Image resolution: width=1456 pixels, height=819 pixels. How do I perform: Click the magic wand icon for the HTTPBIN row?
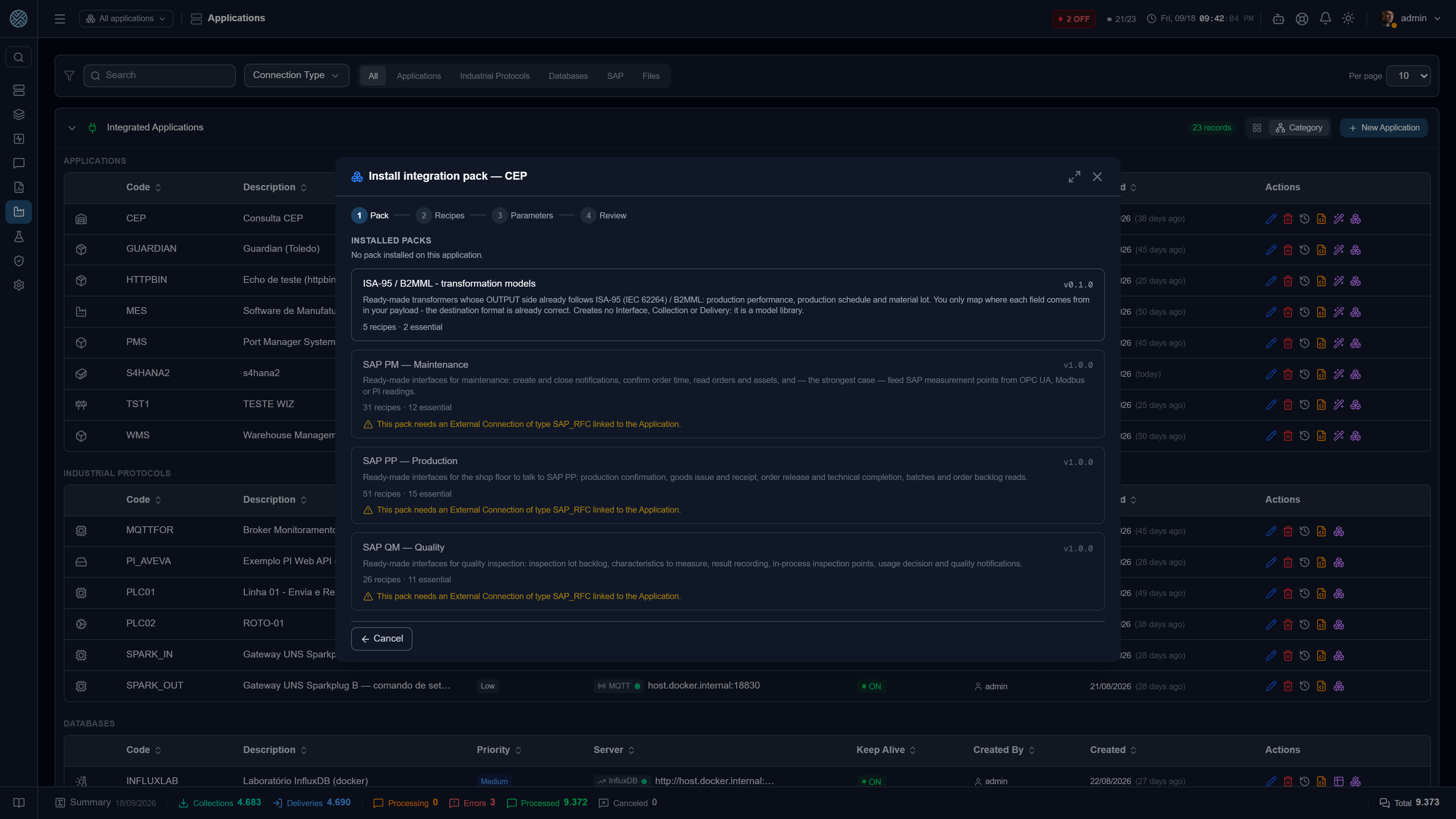tap(1338, 281)
